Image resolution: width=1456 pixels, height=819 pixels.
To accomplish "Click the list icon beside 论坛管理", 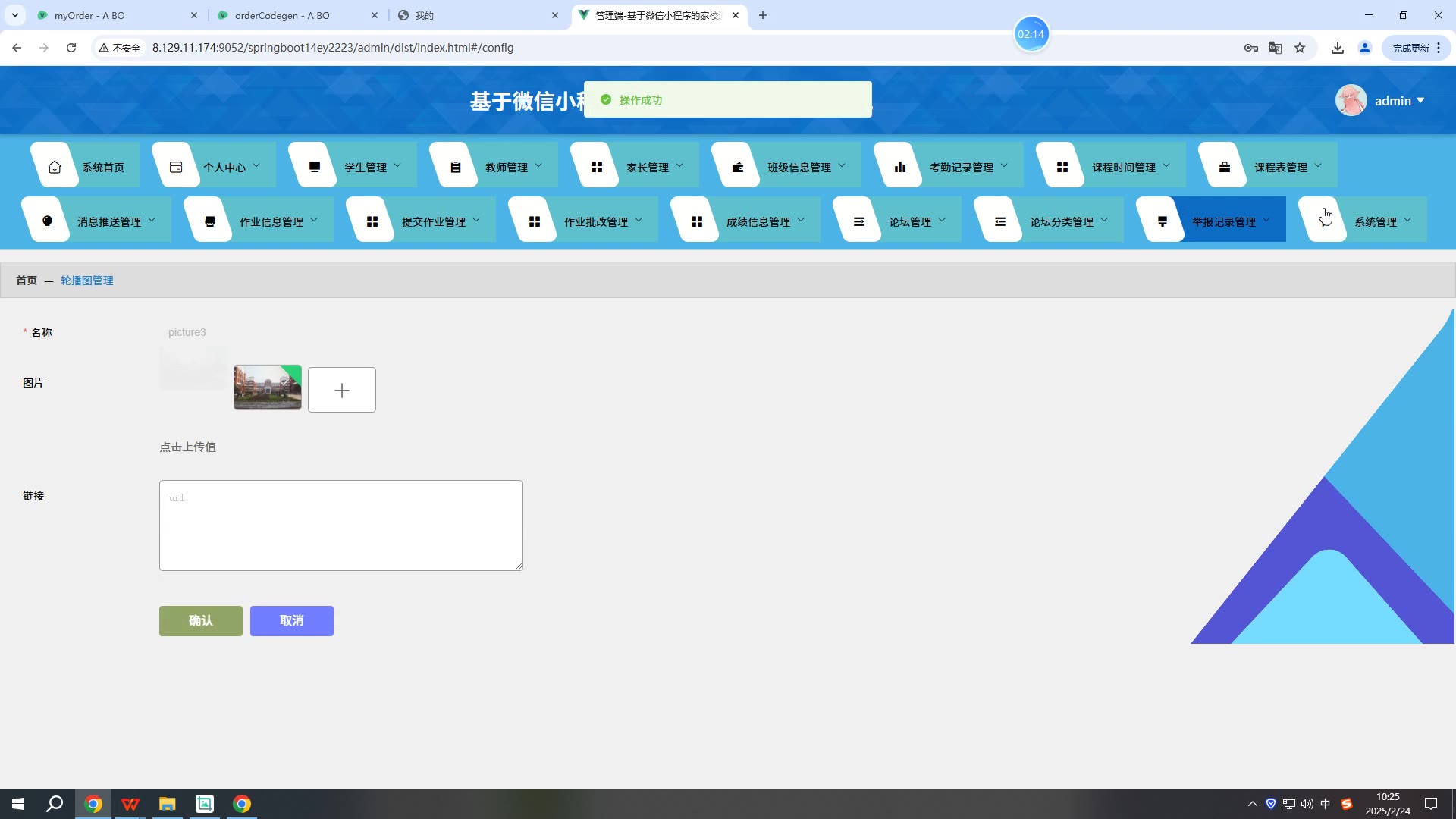I will pos(859,221).
